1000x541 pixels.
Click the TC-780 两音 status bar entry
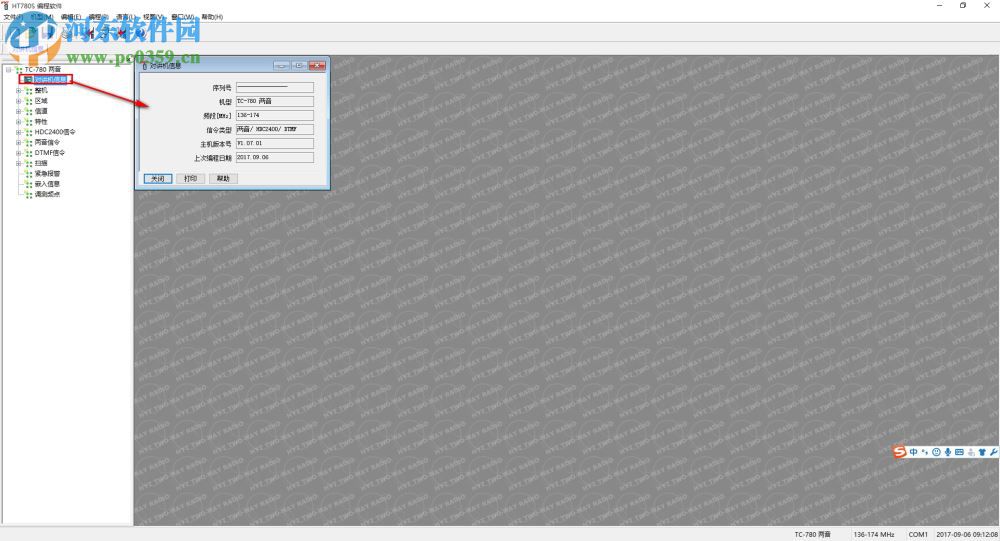point(812,535)
